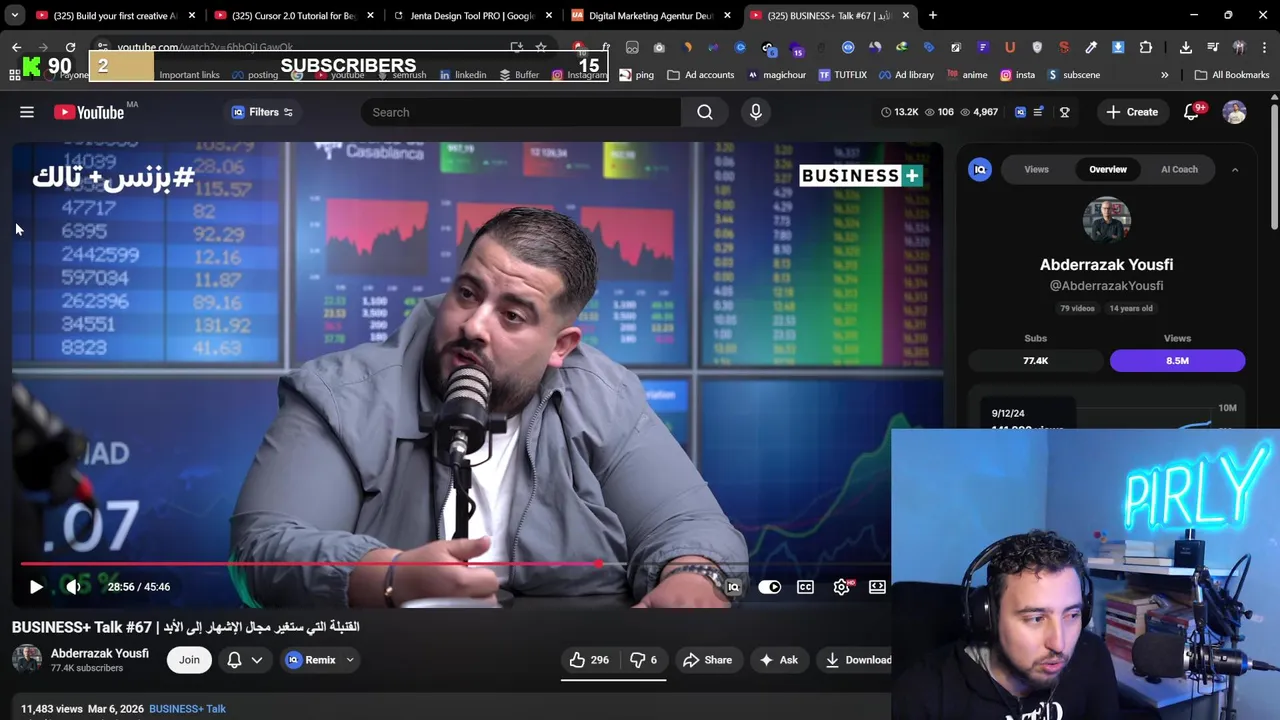The width and height of the screenshot is (1280, 720).
Task: Reload the page
Action: pyautogui.click(x=70, y=47)
